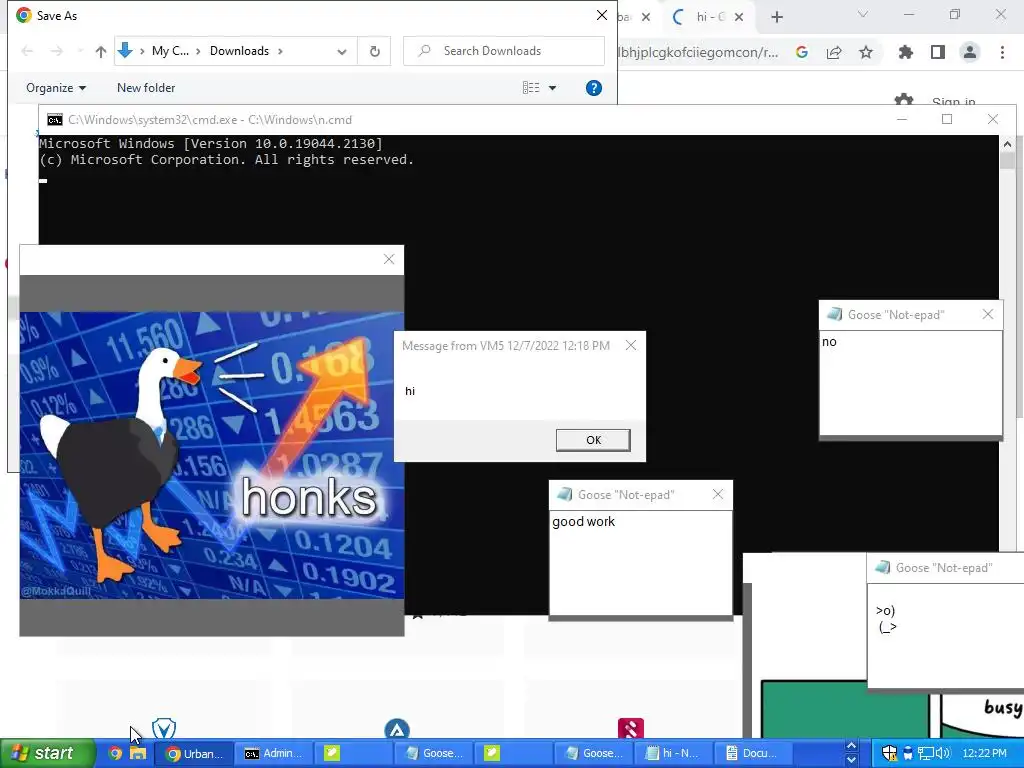Screen dimensions: 1024x768
Task: Refresh the Downloads folder listing
Action: coord(375,51)
